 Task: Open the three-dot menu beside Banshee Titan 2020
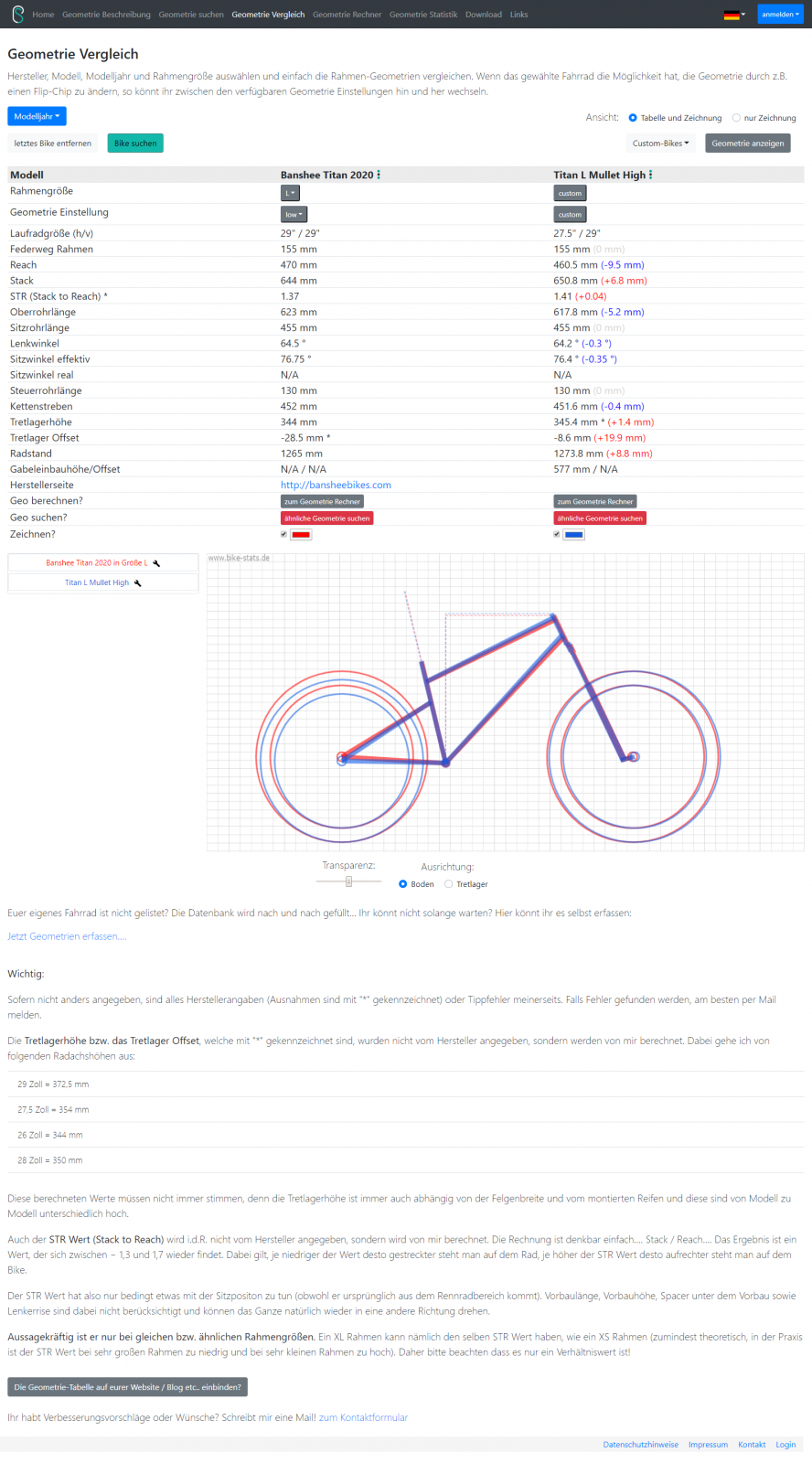[379, 175]
